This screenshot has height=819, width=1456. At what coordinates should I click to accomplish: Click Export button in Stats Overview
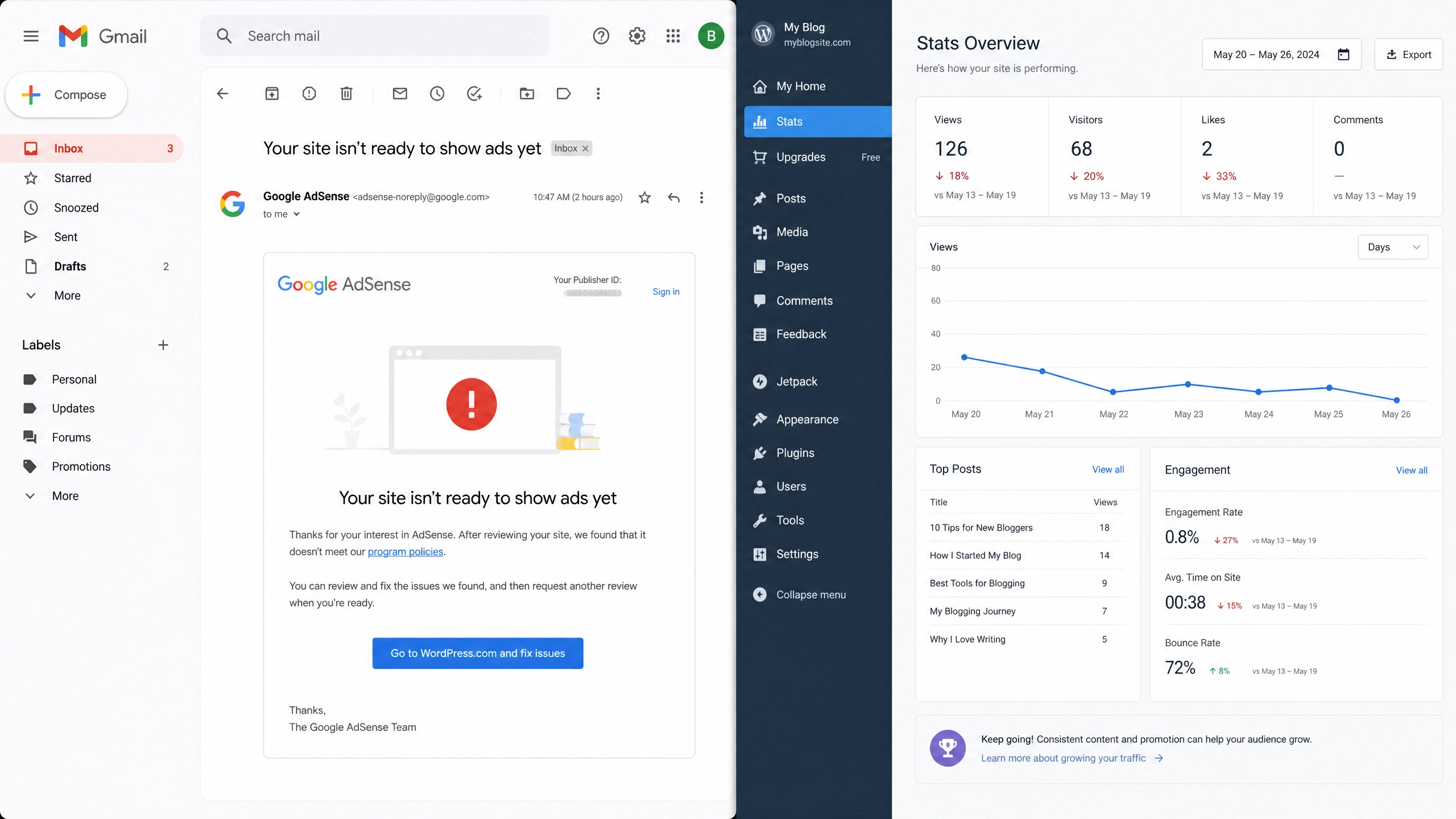[1408, 55]
